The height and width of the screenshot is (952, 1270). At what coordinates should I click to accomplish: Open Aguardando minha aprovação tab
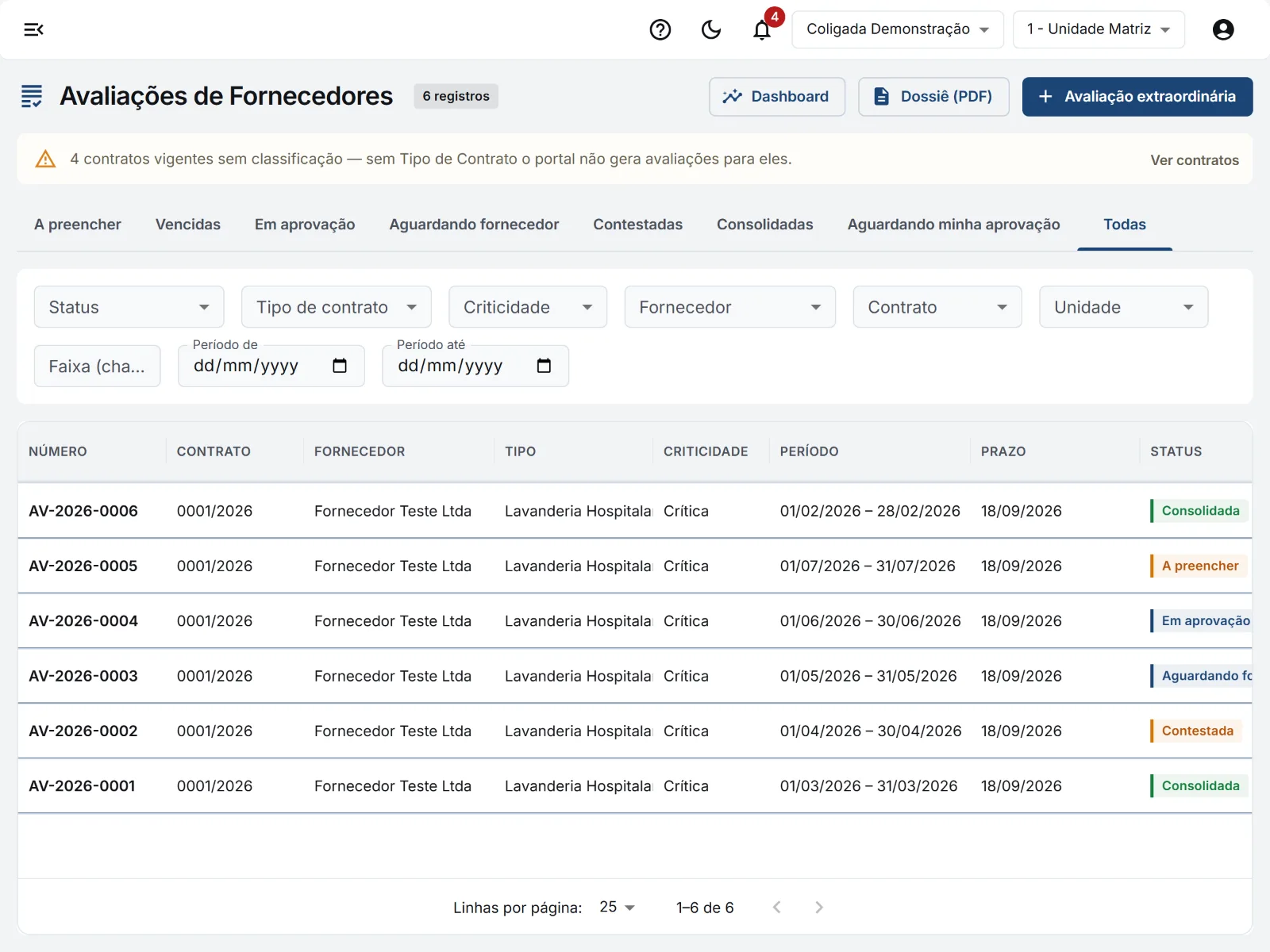954,225
